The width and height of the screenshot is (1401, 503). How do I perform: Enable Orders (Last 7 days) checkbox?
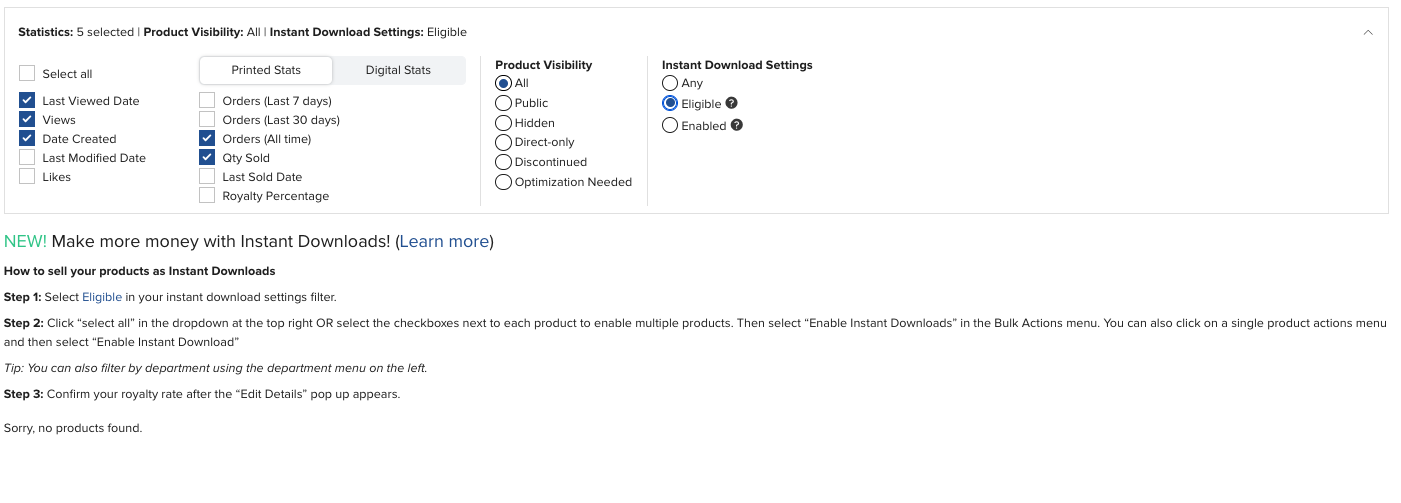click(207, 100)
